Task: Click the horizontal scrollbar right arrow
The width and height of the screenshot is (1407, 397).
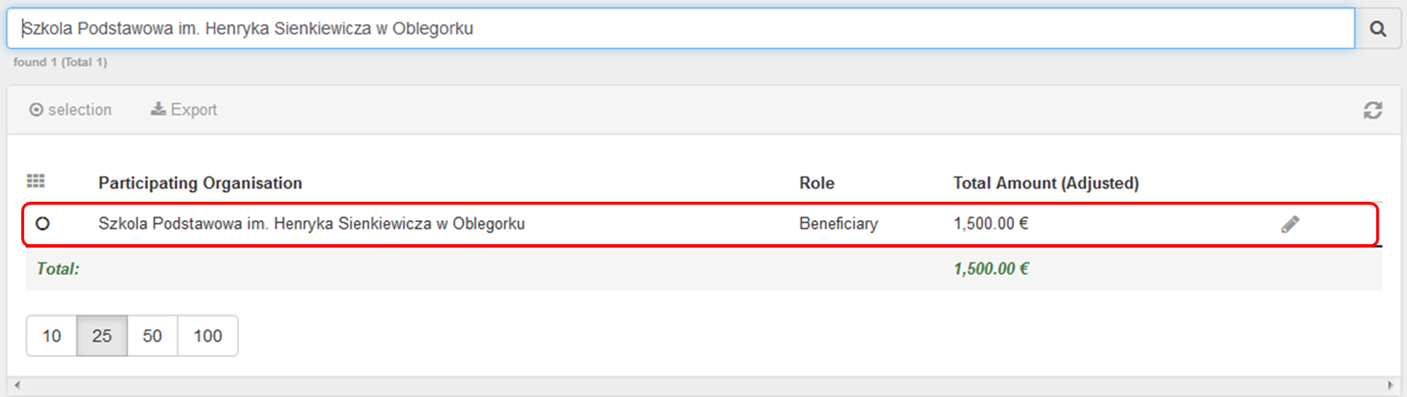Action: click(1391, 385)
